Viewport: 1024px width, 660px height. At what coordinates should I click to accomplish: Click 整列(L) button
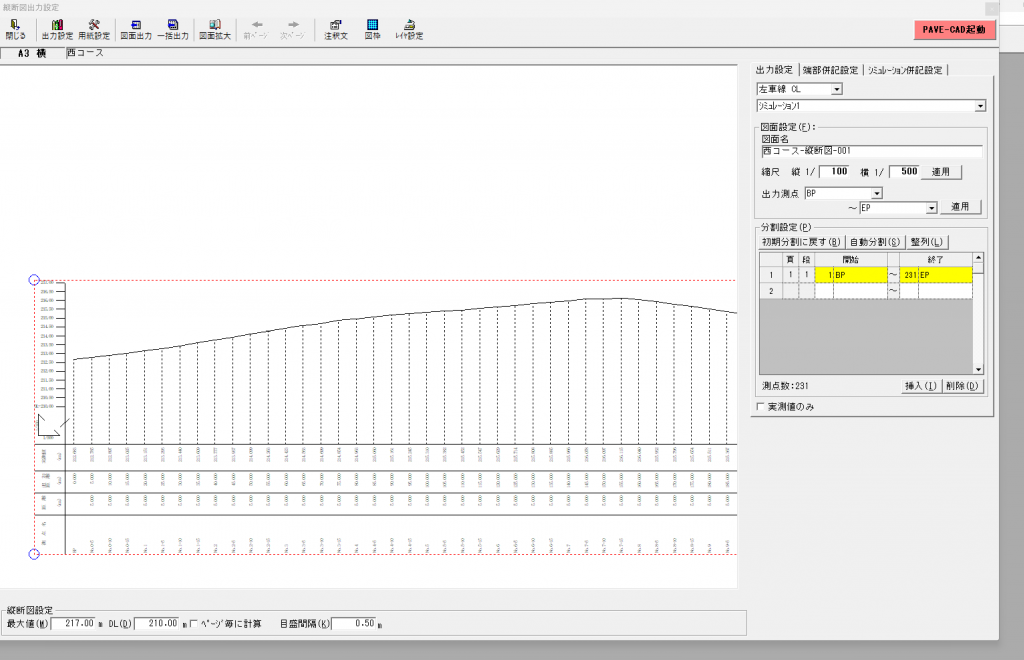927,242
